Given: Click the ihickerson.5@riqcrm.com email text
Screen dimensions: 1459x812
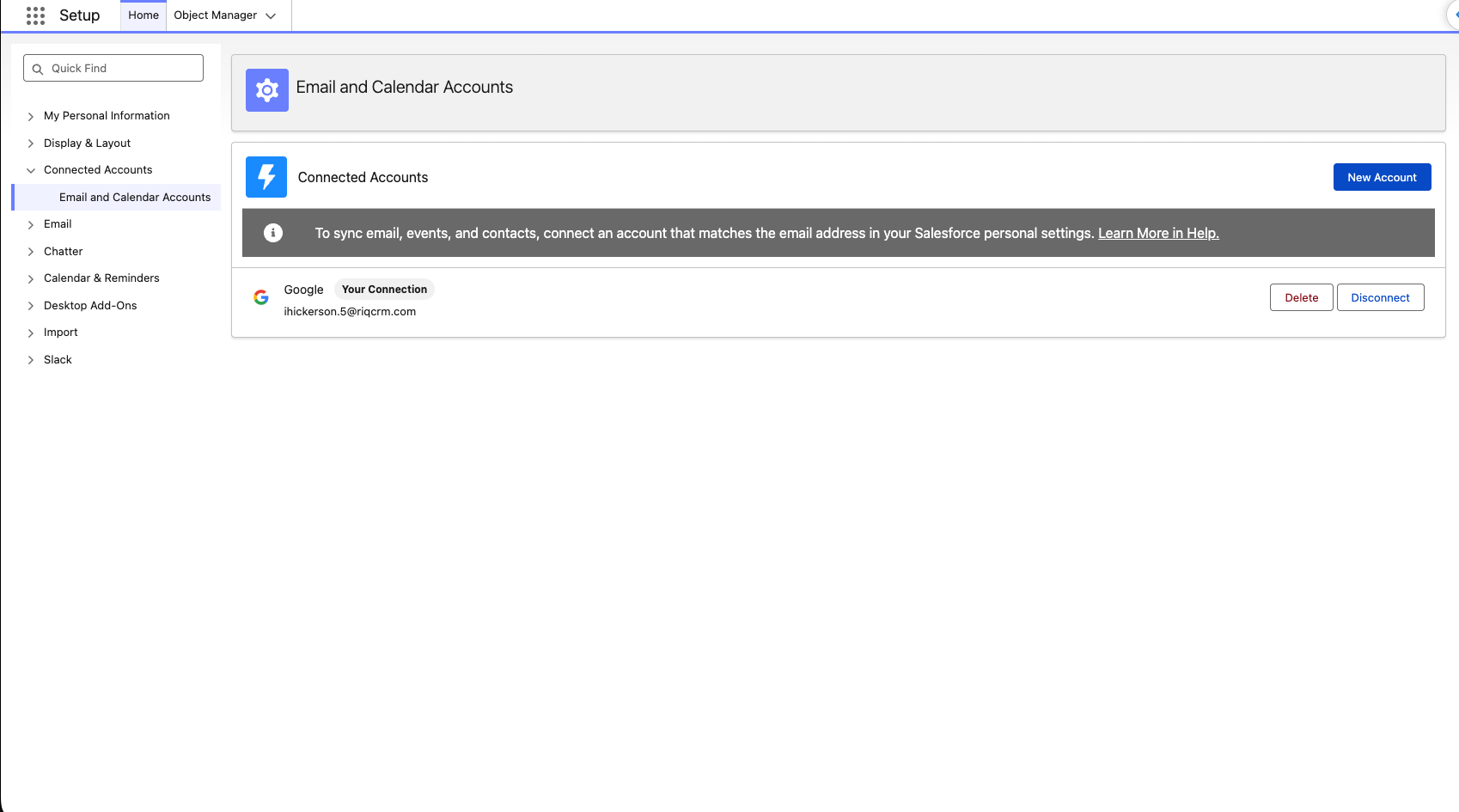Looking at the screenshot, I should [x=350, y=312].
